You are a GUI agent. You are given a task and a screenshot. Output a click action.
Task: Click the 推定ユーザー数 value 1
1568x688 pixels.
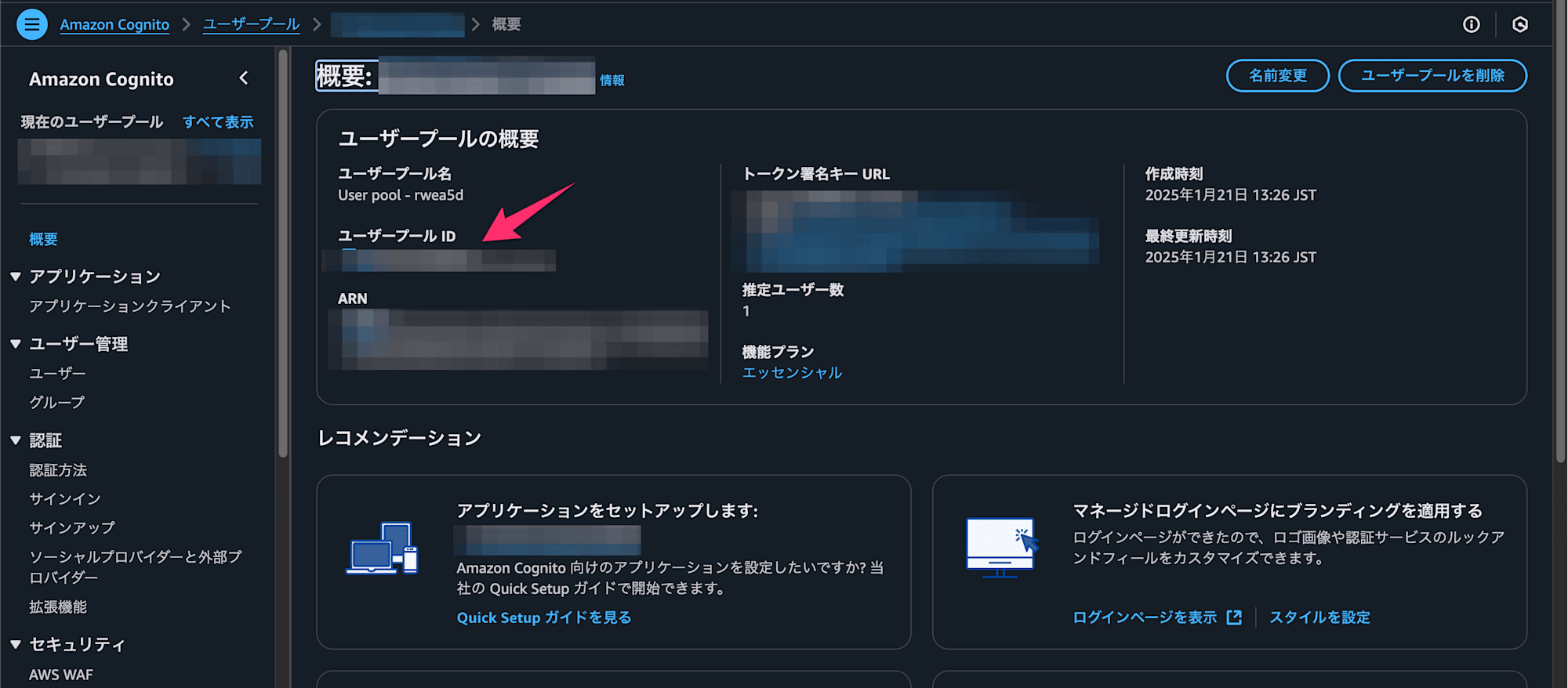[x=746, y=311]
